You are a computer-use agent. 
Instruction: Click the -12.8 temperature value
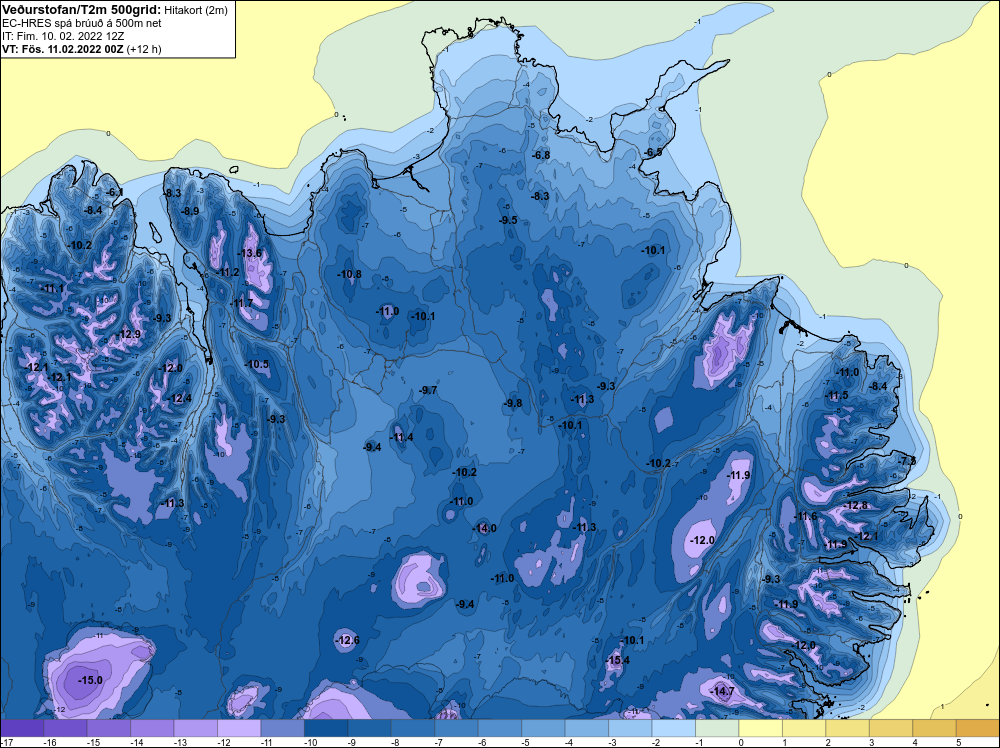click(856, 505)
